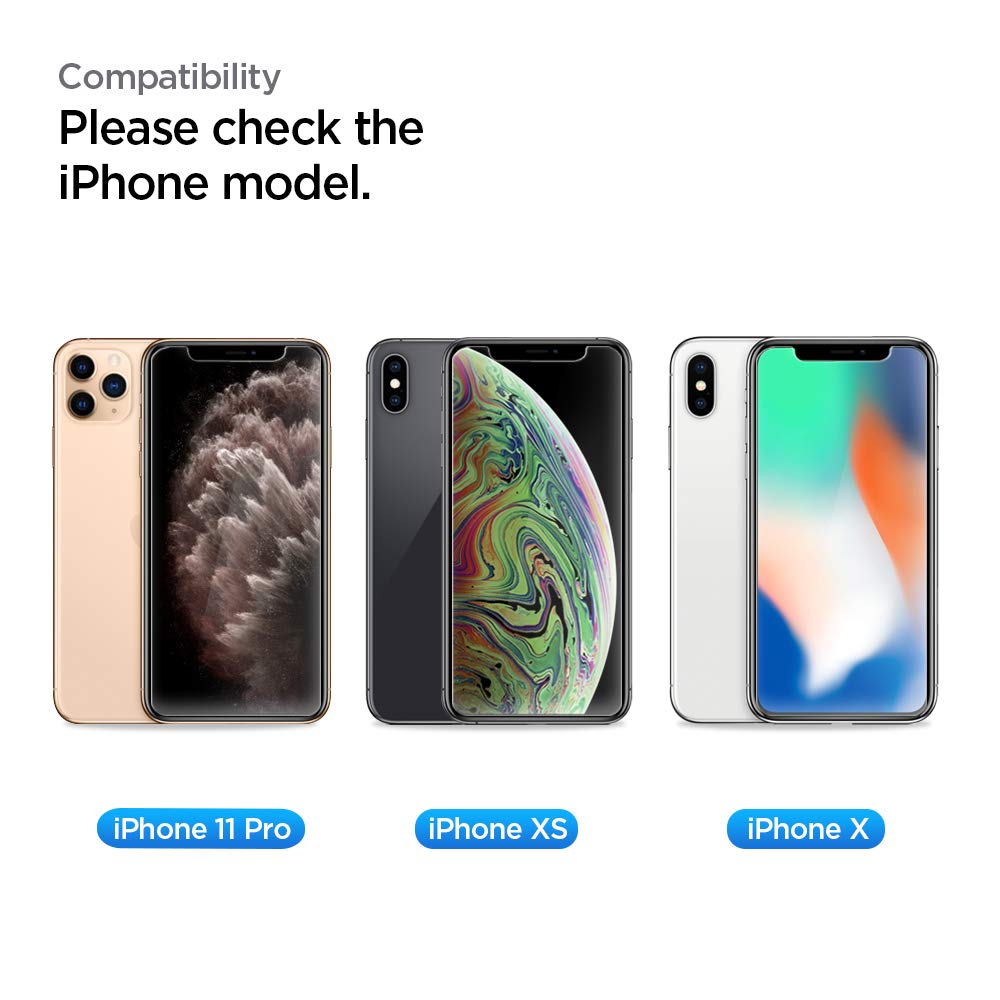This screenshot has width=1000, height=1000.
Task: Click the notch on the iPhone X screen
Action: click(842, 354)
